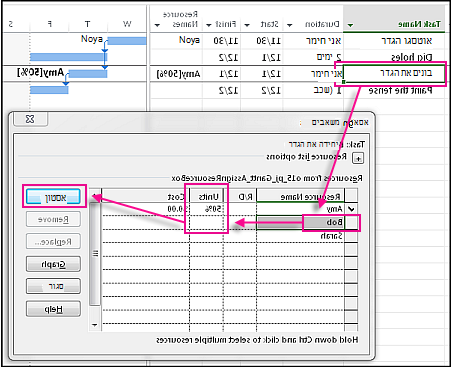Open the Duration column filter arrow
Screen dimensions: 451x369
point(290,25)
